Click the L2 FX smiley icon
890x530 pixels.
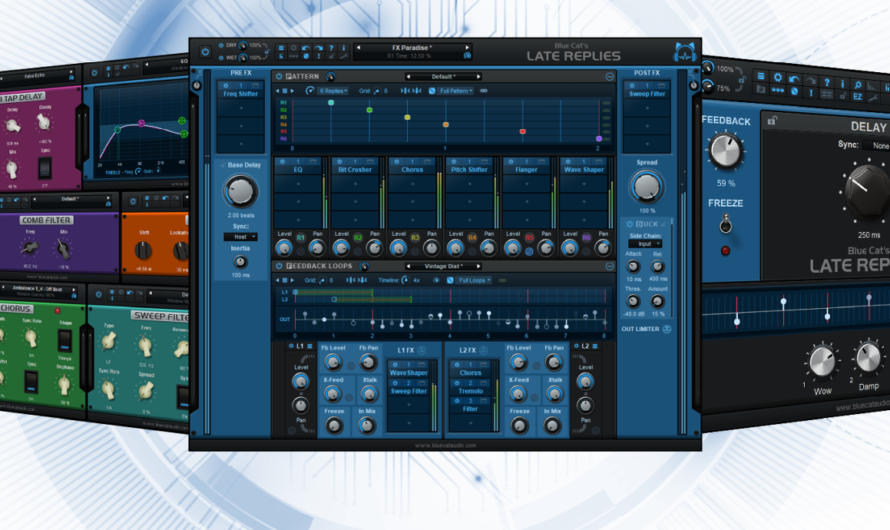point(484,351)
